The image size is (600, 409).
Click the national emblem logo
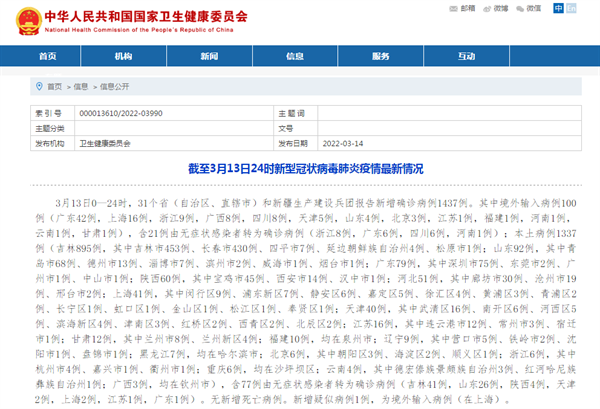pyautogui.click(x=29, y=21)
